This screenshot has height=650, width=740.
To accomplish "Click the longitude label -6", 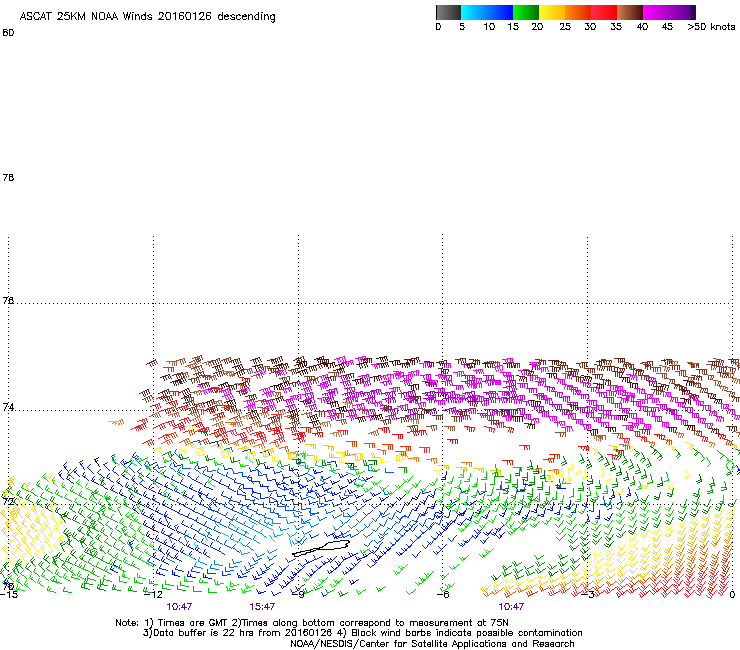I will 443,595.
